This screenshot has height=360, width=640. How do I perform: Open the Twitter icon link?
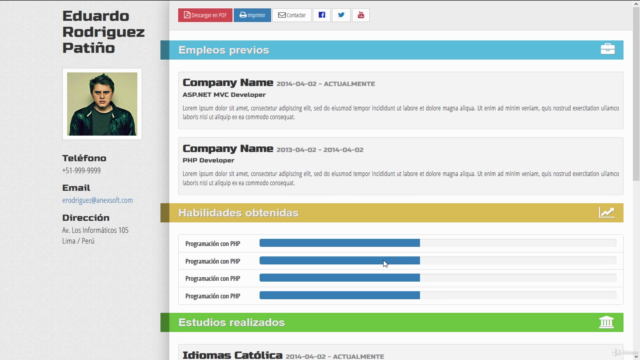coord(341,15)
